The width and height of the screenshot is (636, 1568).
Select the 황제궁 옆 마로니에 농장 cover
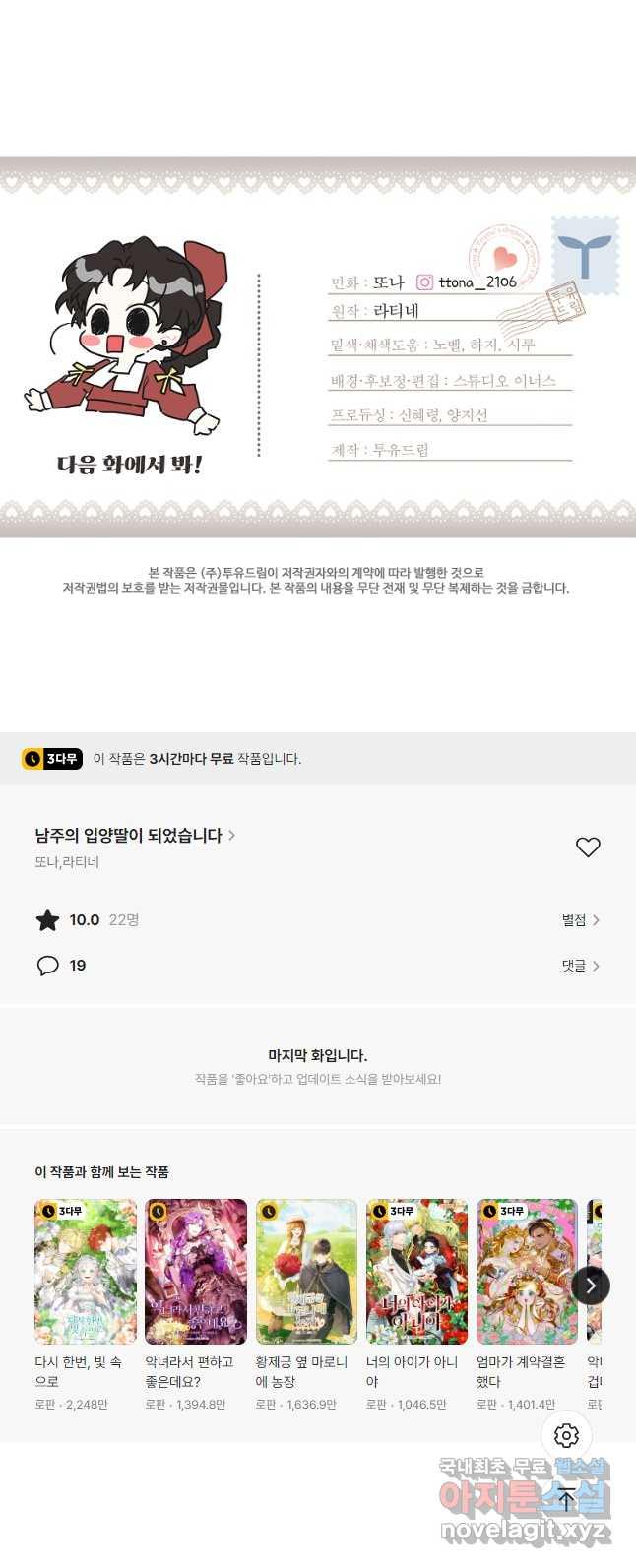click(x=306, y=1272)
